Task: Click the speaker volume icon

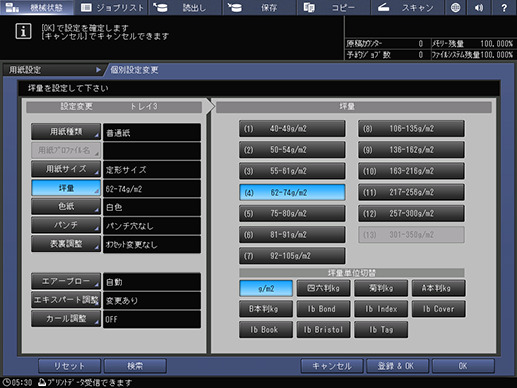Action: tap(479, 7)
